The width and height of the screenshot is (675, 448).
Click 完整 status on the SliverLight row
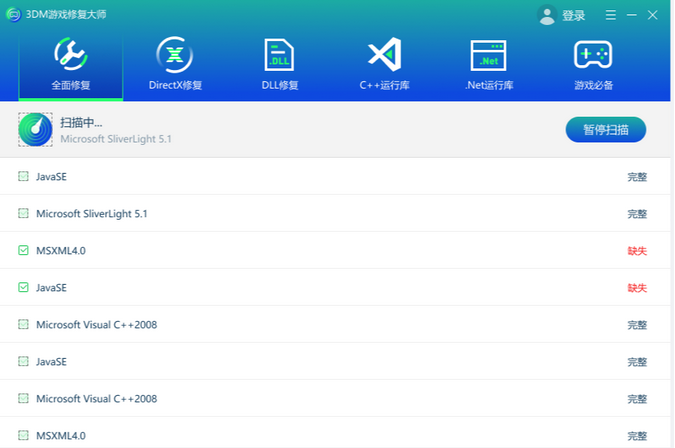pos(637,214)
